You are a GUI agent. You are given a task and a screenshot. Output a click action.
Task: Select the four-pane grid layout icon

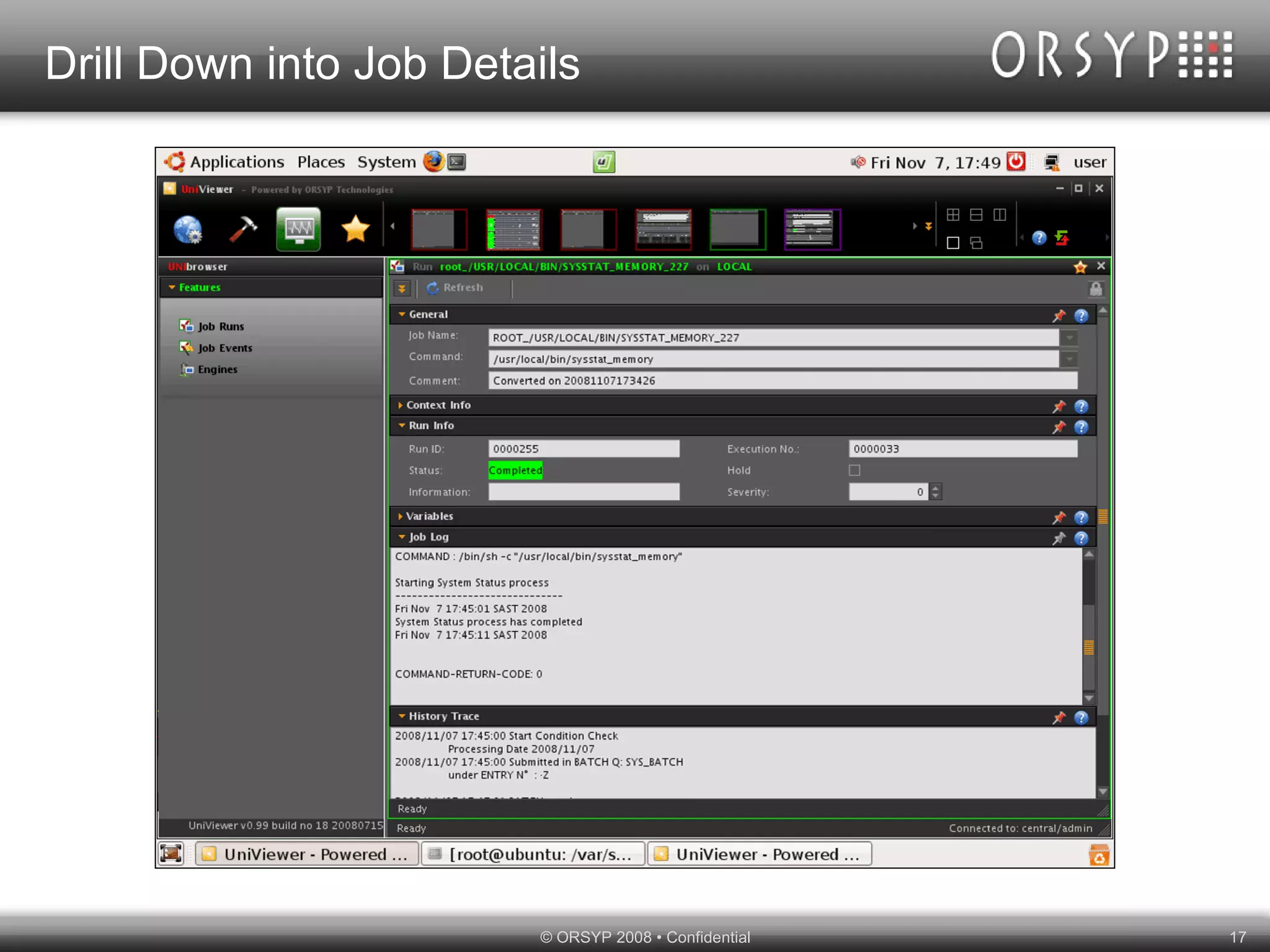click(x=953, y=214)
